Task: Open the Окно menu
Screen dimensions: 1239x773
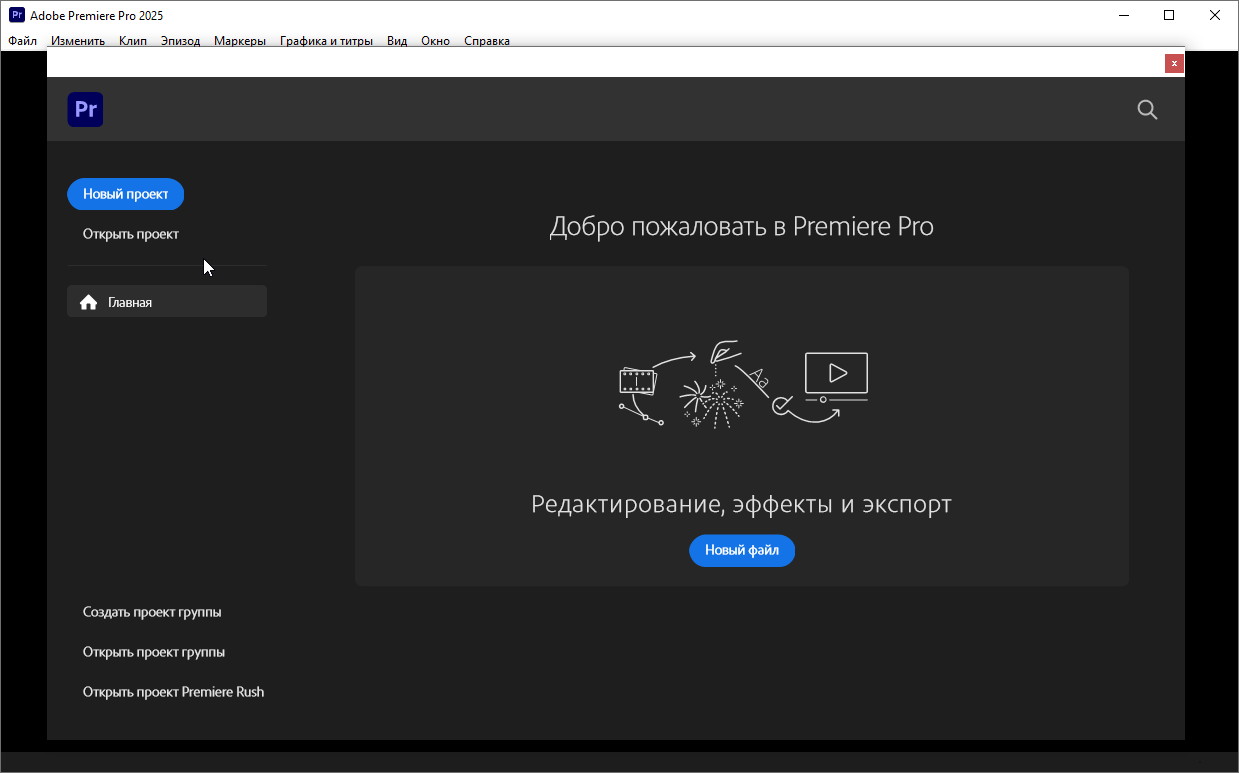Action: tap(435, 41)
